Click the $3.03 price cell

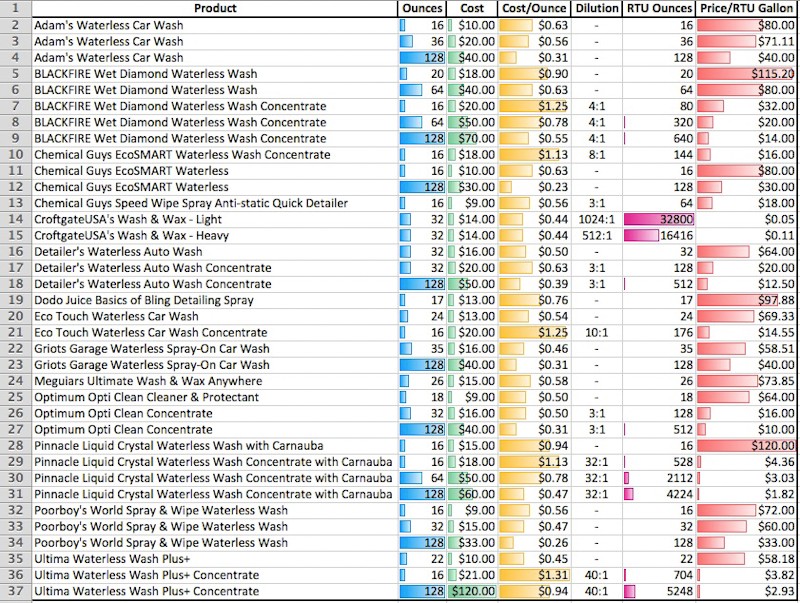(x=746, y=479)
